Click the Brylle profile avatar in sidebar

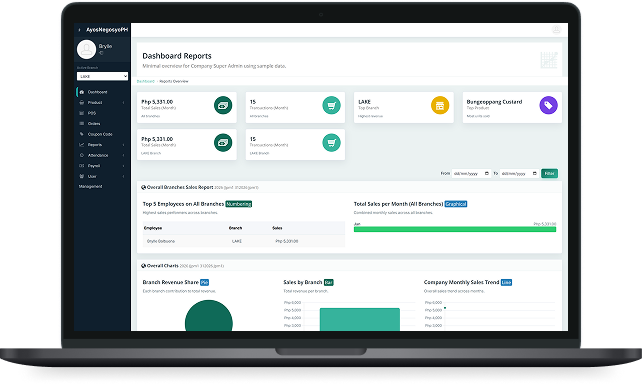click(86, 50)
